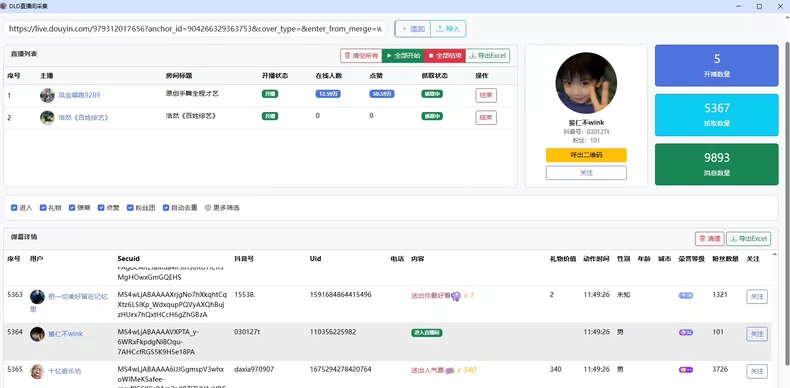
Task: Click 清理 in the danmaku details panel
Action: click(709, 239)
